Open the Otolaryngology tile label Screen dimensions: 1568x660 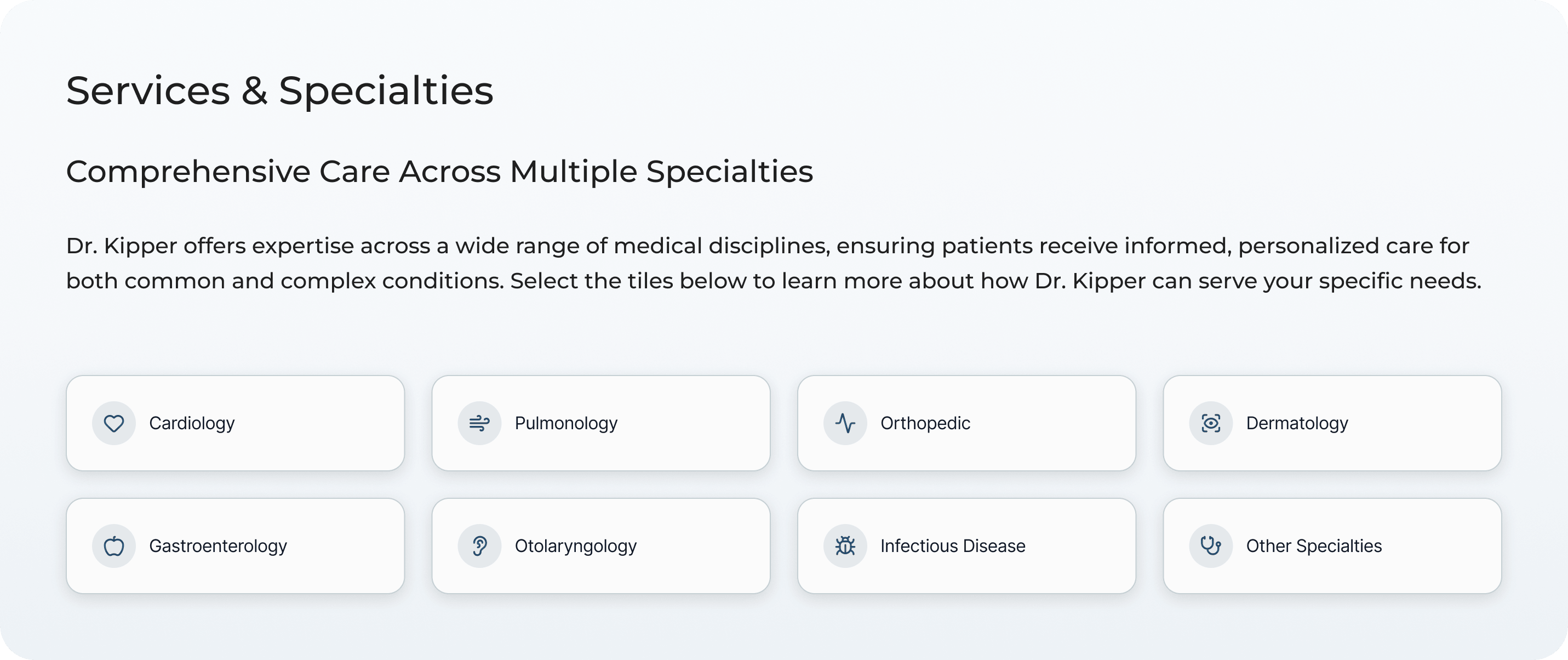tap(575, 546)
